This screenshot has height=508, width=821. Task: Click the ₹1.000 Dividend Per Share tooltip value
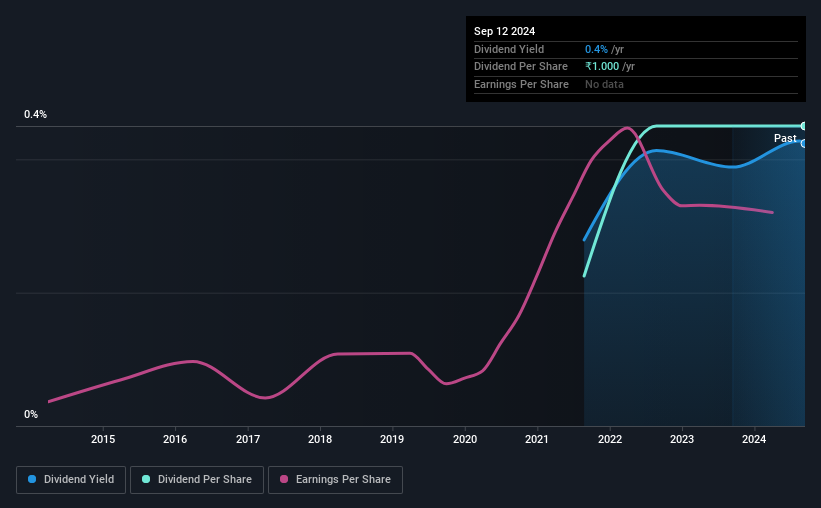[602, 67]
